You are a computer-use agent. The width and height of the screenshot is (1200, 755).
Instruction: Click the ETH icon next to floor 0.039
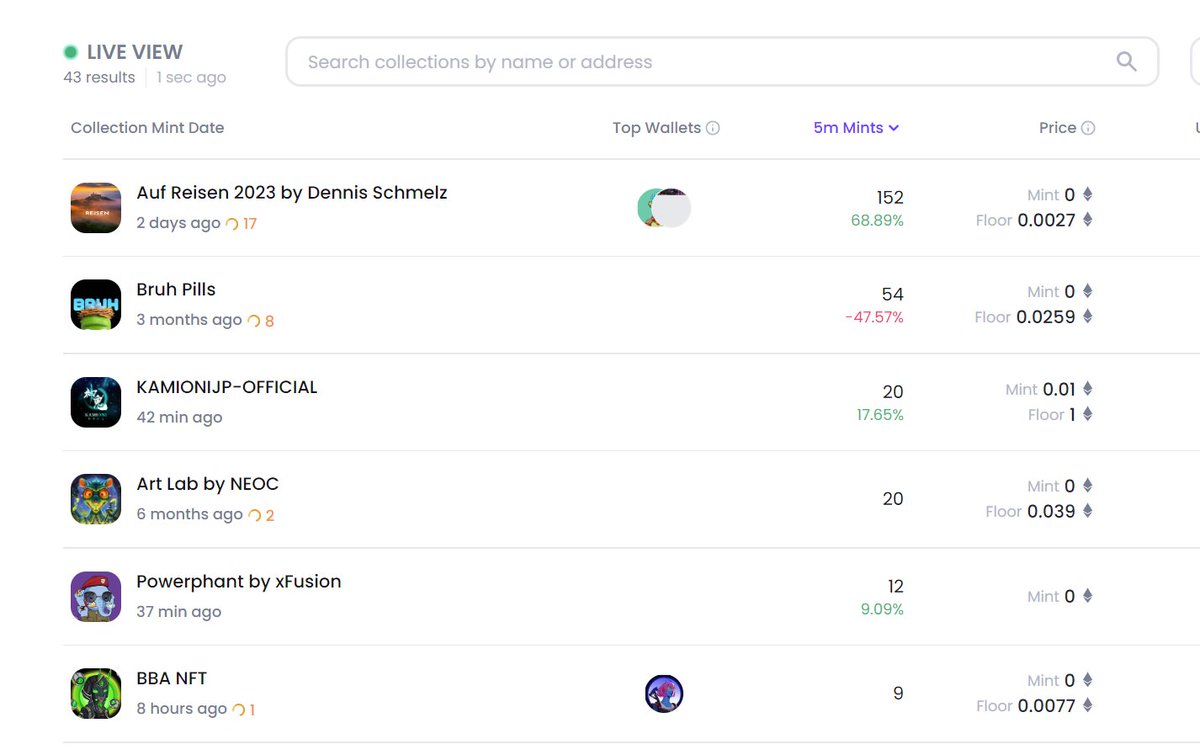coord(1088,511)
